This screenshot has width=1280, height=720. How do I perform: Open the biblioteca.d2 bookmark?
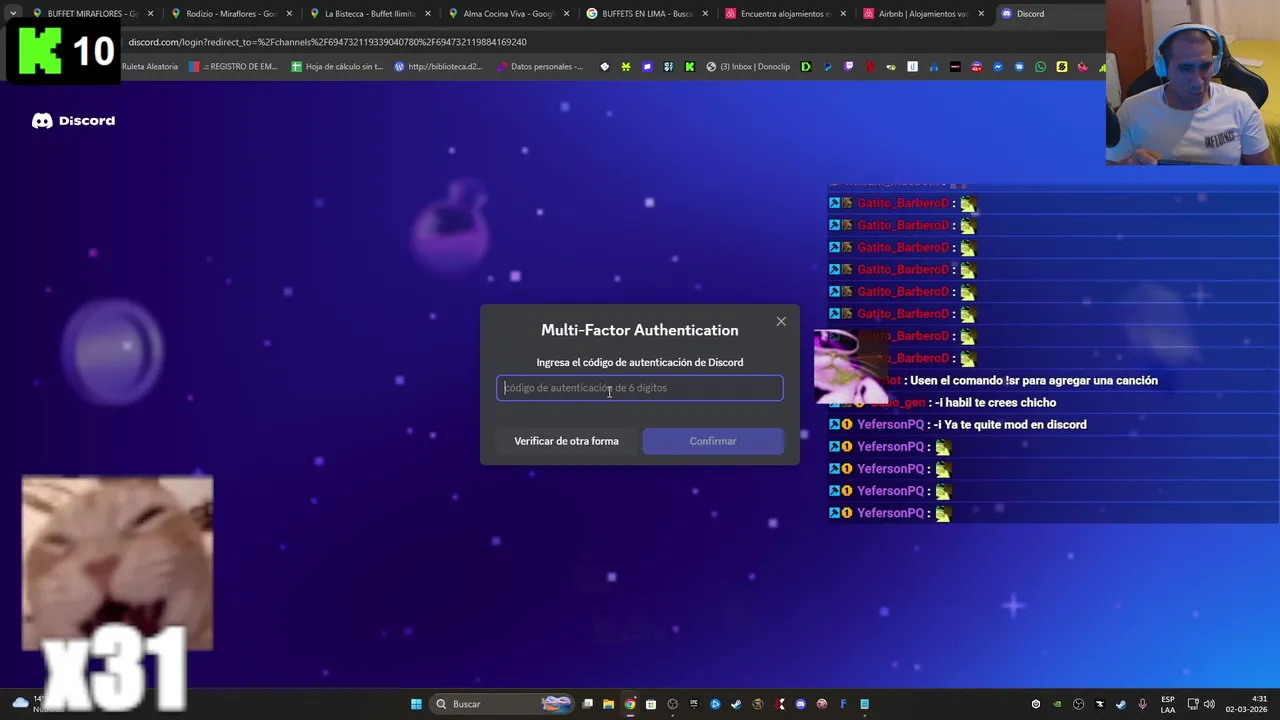click(x=438, y=67)
